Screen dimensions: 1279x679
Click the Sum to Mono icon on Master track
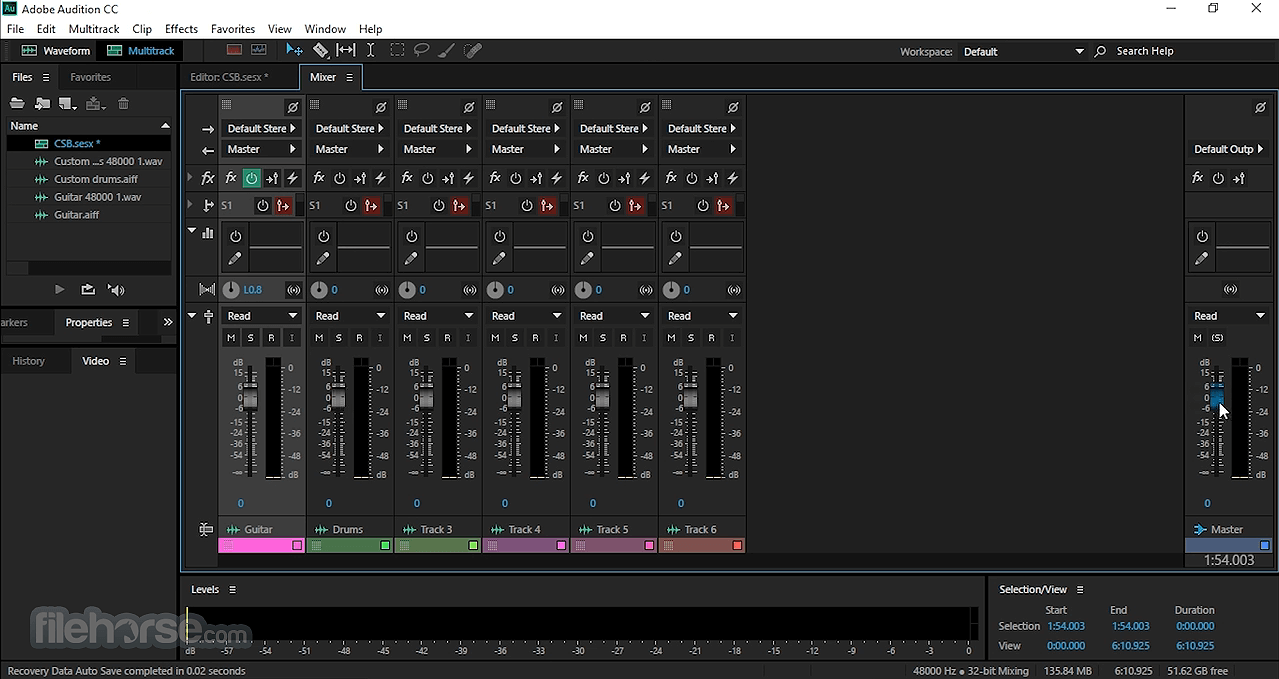[1231, 290]
